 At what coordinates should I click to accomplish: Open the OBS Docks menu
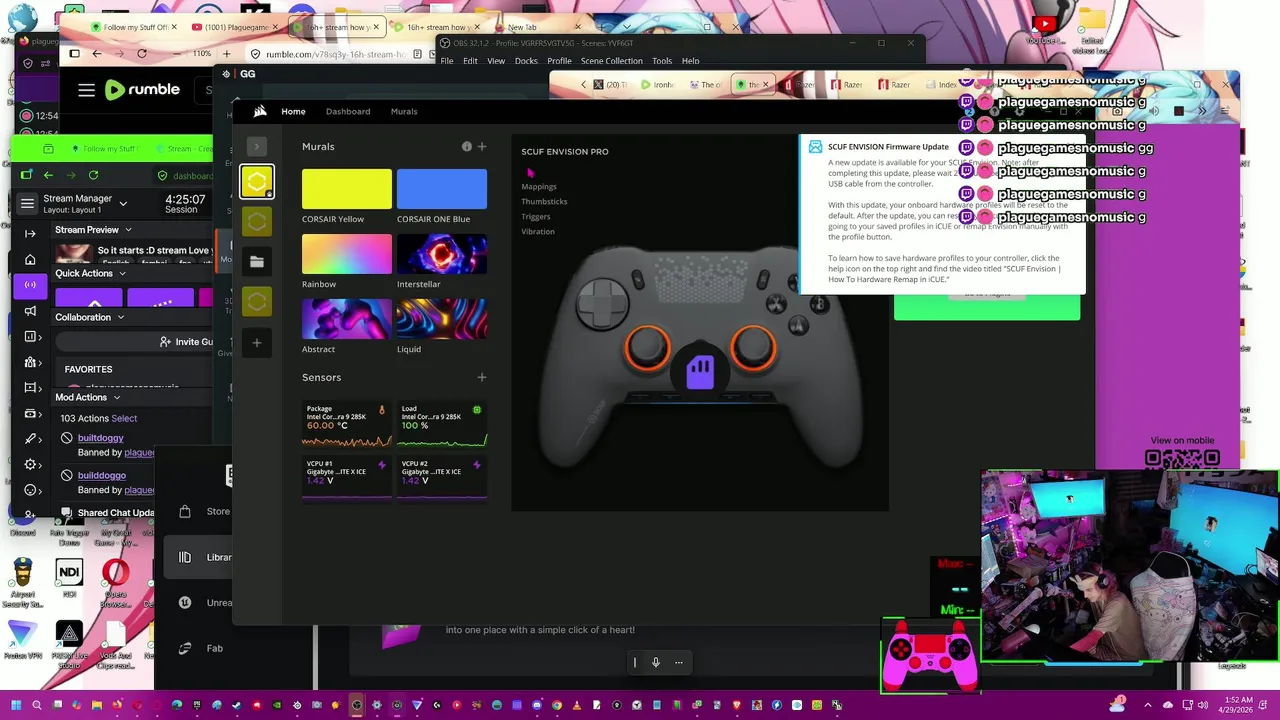point(526,61)
